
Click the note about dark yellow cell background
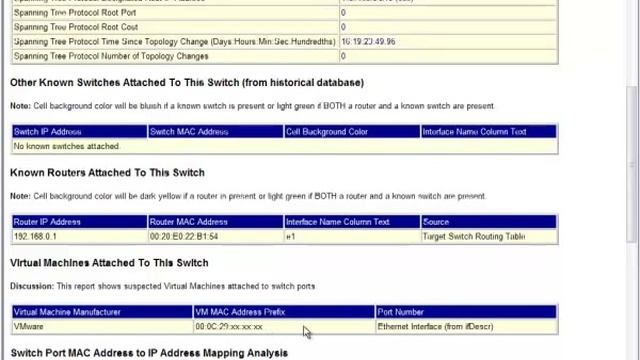[248, 196]
